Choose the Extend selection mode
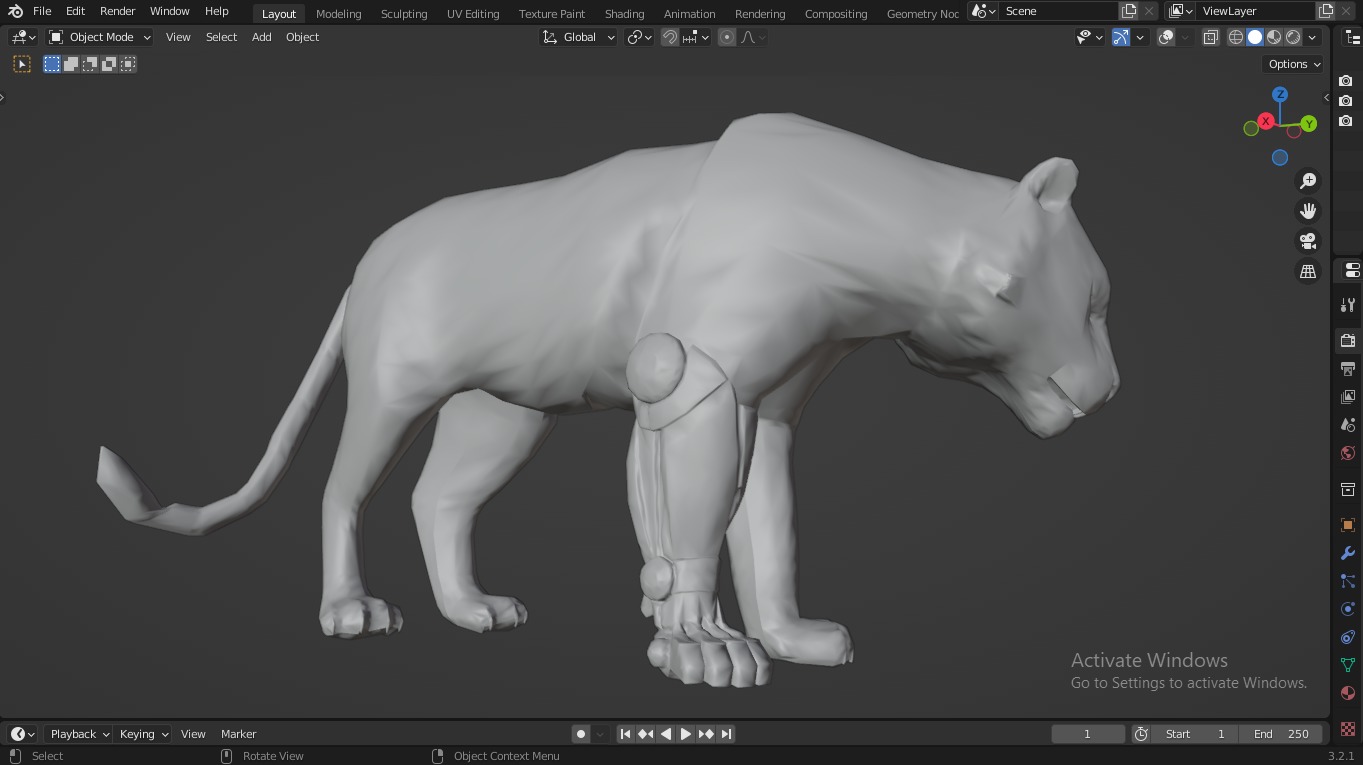1363x765 pixels. point(71,64)
